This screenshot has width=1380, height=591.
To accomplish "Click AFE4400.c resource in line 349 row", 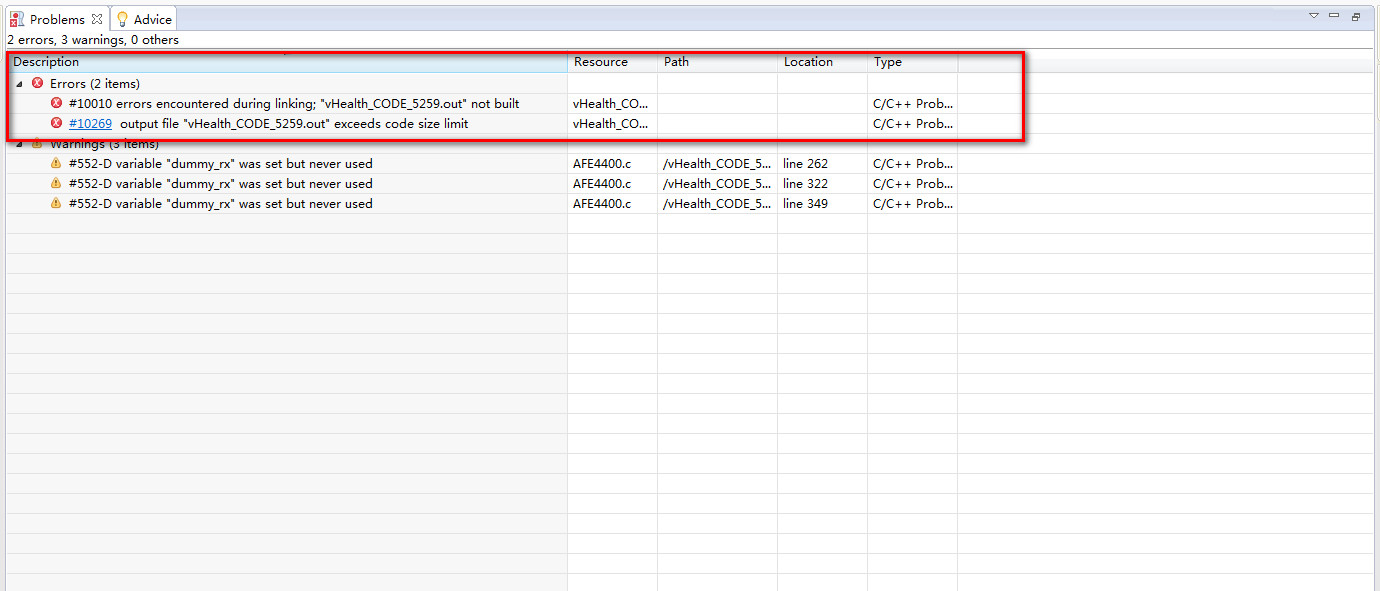I will coord(602,204).
